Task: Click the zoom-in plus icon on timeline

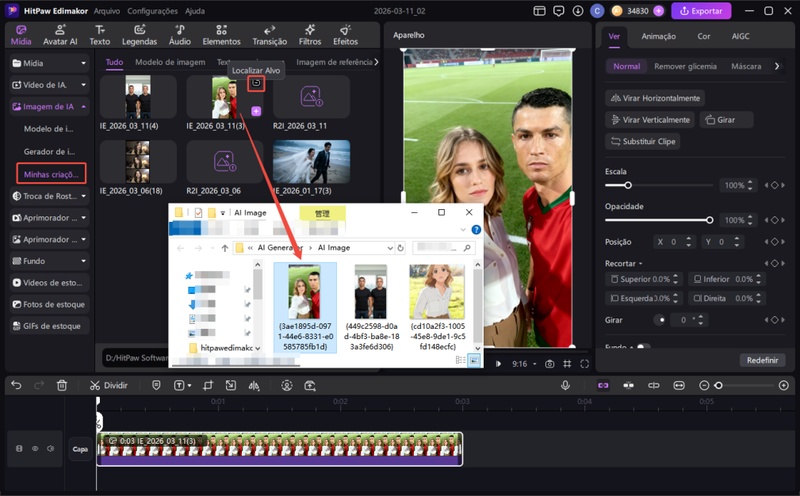Action: (783, 385)
